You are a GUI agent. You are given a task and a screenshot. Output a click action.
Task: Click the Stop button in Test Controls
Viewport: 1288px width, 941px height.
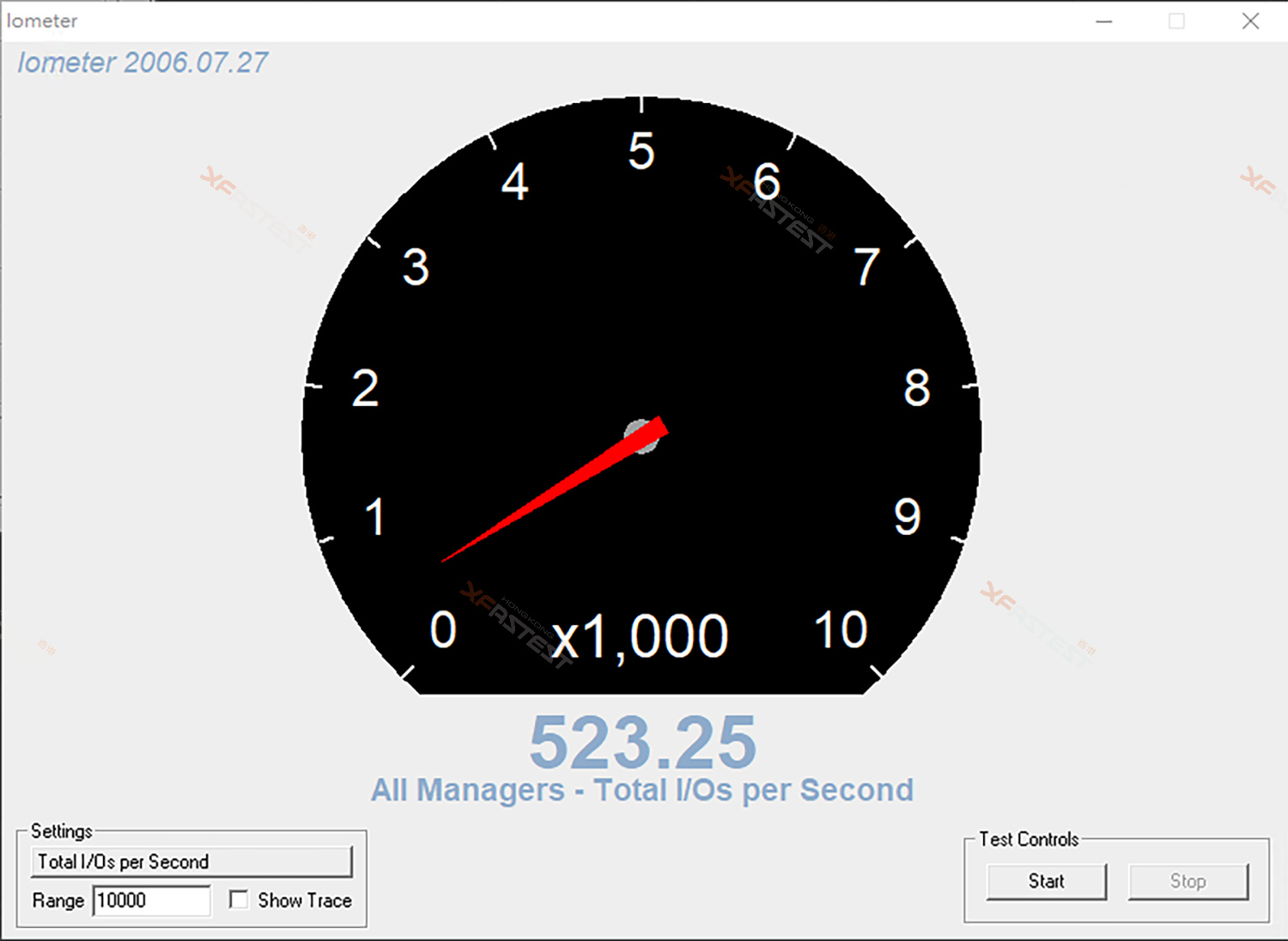tap(1188, 882)
